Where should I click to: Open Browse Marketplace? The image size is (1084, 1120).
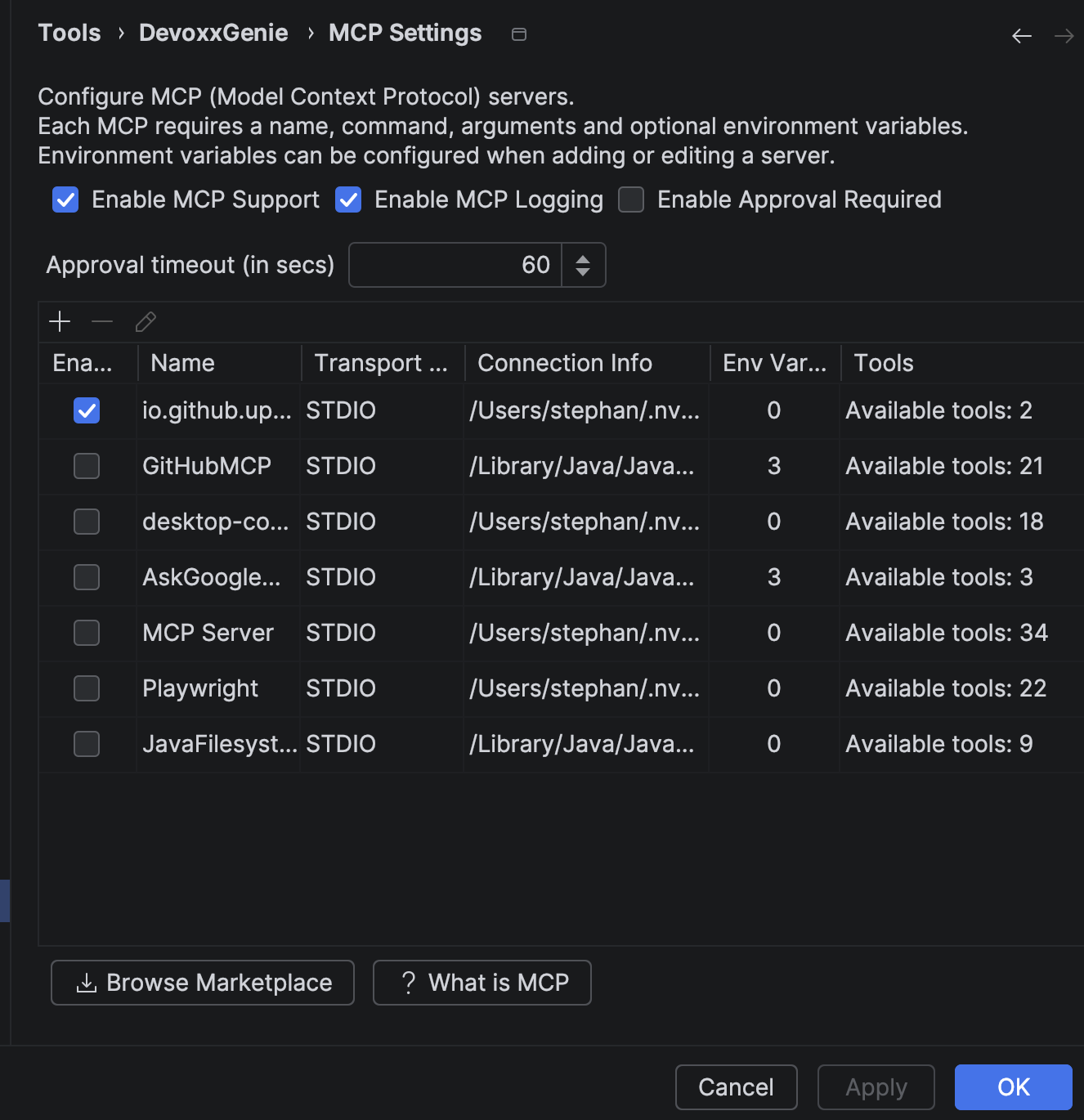pos(203,983)
